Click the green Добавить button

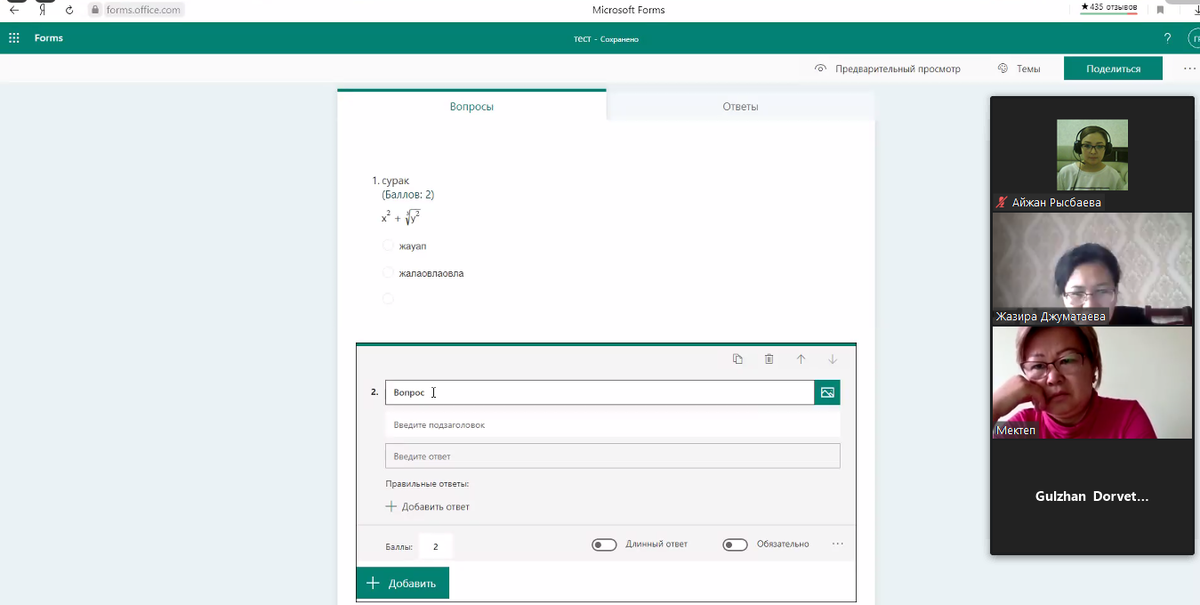point(402,583)
